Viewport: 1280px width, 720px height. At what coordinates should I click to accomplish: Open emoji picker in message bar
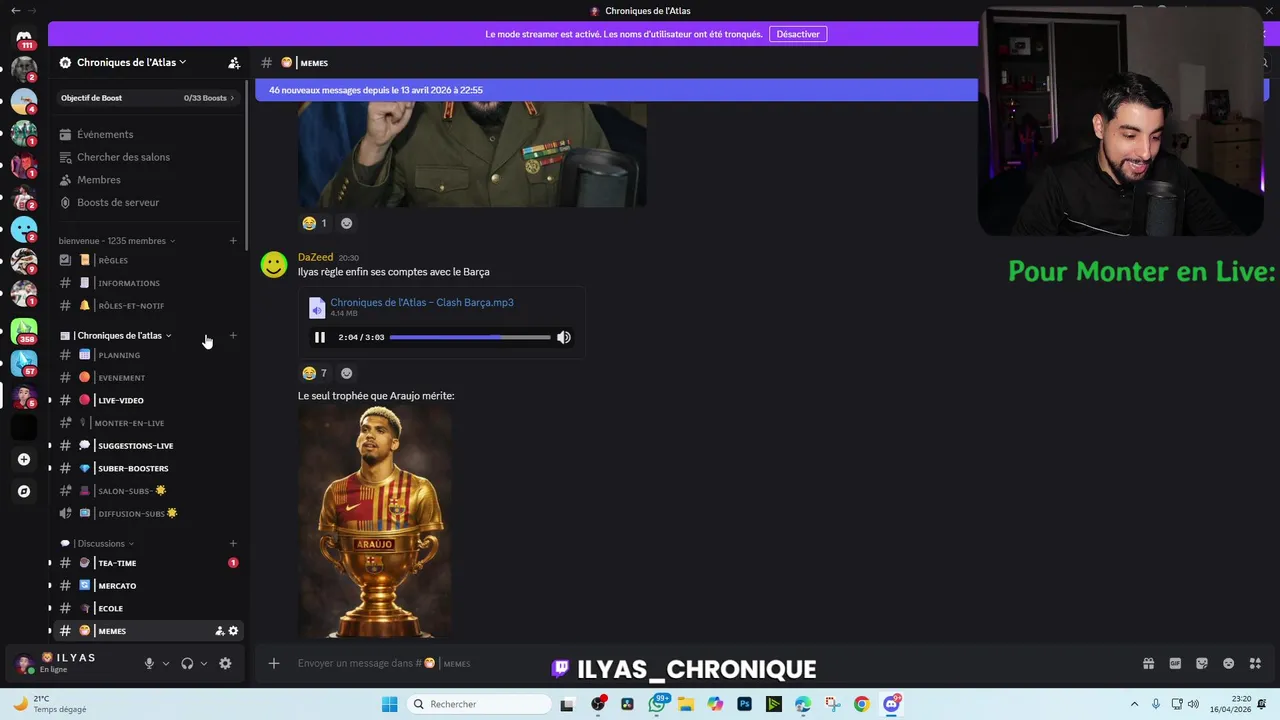tap(1229, 663)
